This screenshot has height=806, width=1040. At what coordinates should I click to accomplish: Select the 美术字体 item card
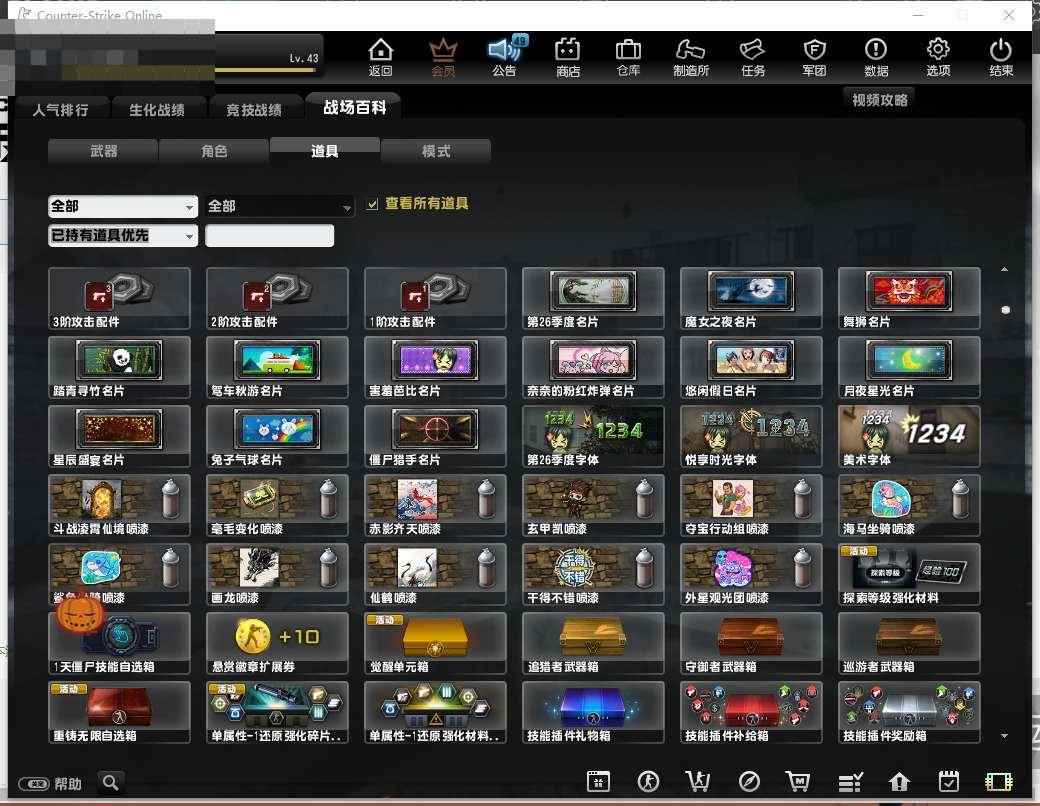coord(909,437)
